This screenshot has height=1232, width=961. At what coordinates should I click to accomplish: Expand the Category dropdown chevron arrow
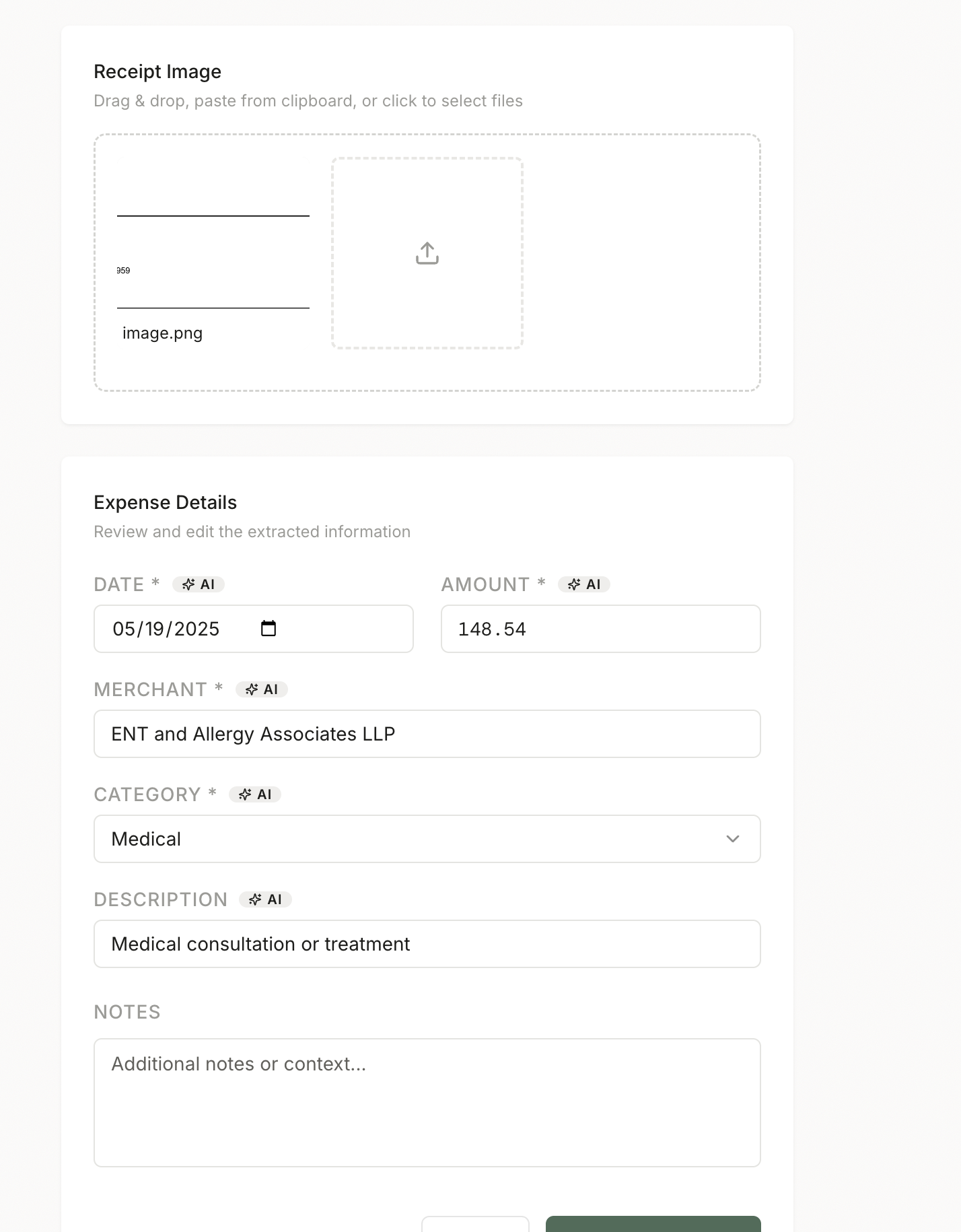point(733,839)
